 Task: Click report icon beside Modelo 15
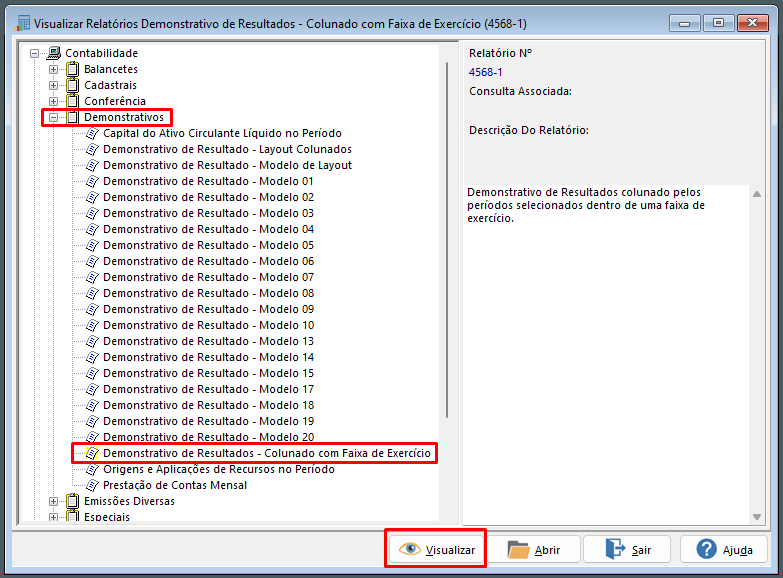[92, 373]
